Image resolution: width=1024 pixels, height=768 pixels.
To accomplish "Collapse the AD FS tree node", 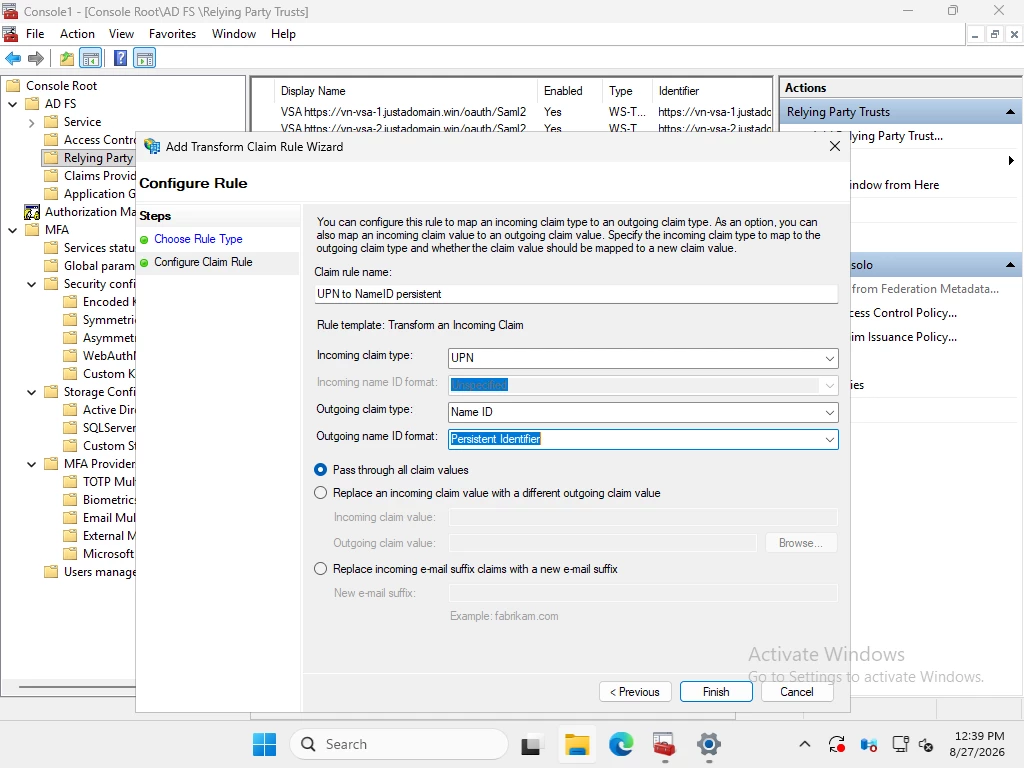I will (x=12, y=104).
